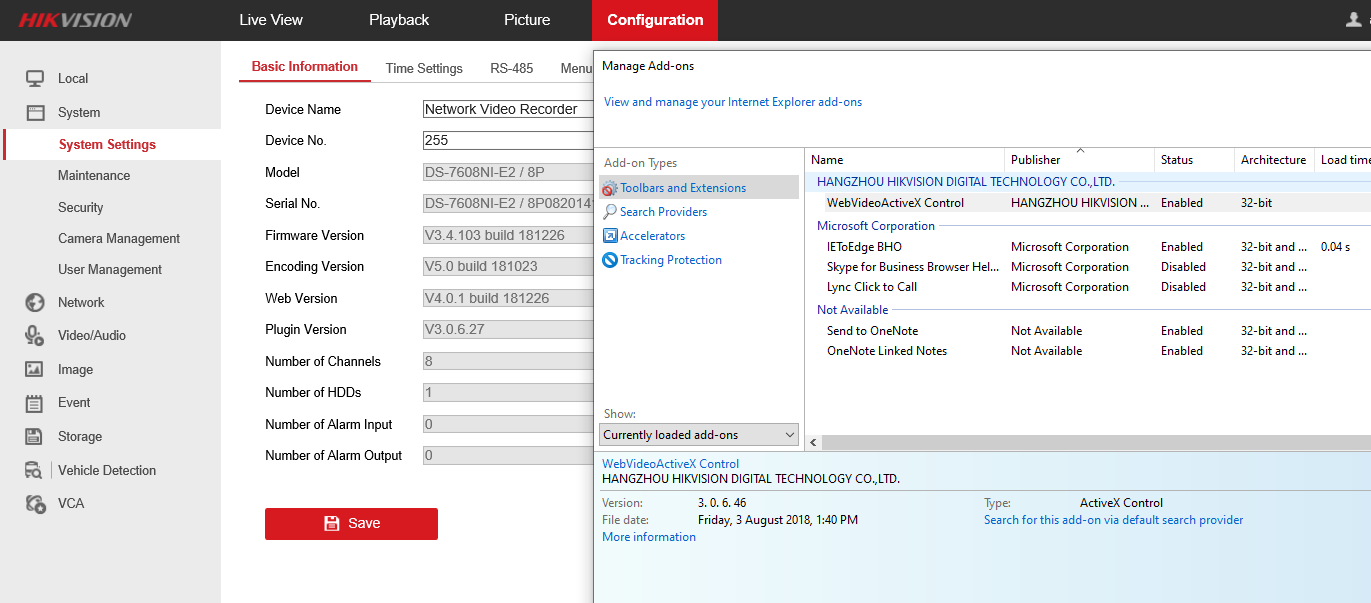
Task: Select the WebVideoActiveX Control row
Action: tap(895, 203)
